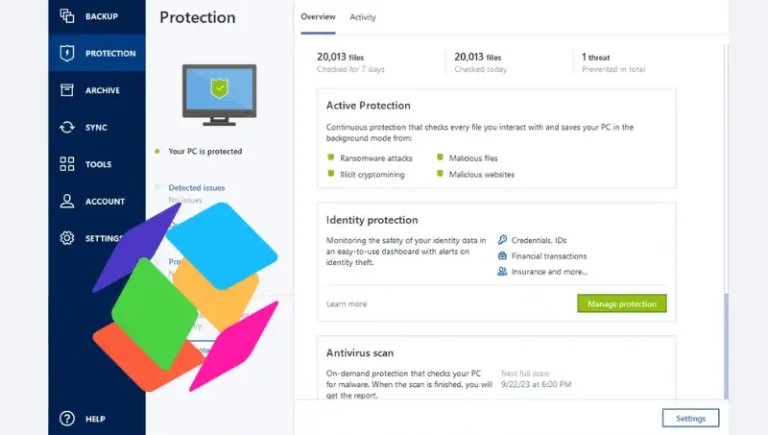Open the Detected issues link

pos(196,188)
